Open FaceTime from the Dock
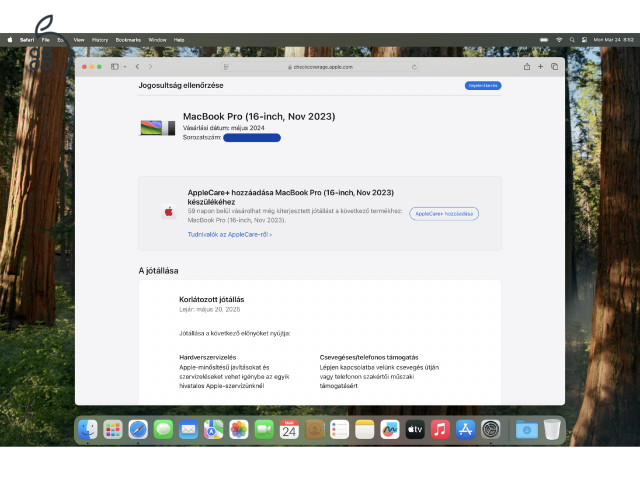This screenshot has height=480, width=640. tap(264, 429)
